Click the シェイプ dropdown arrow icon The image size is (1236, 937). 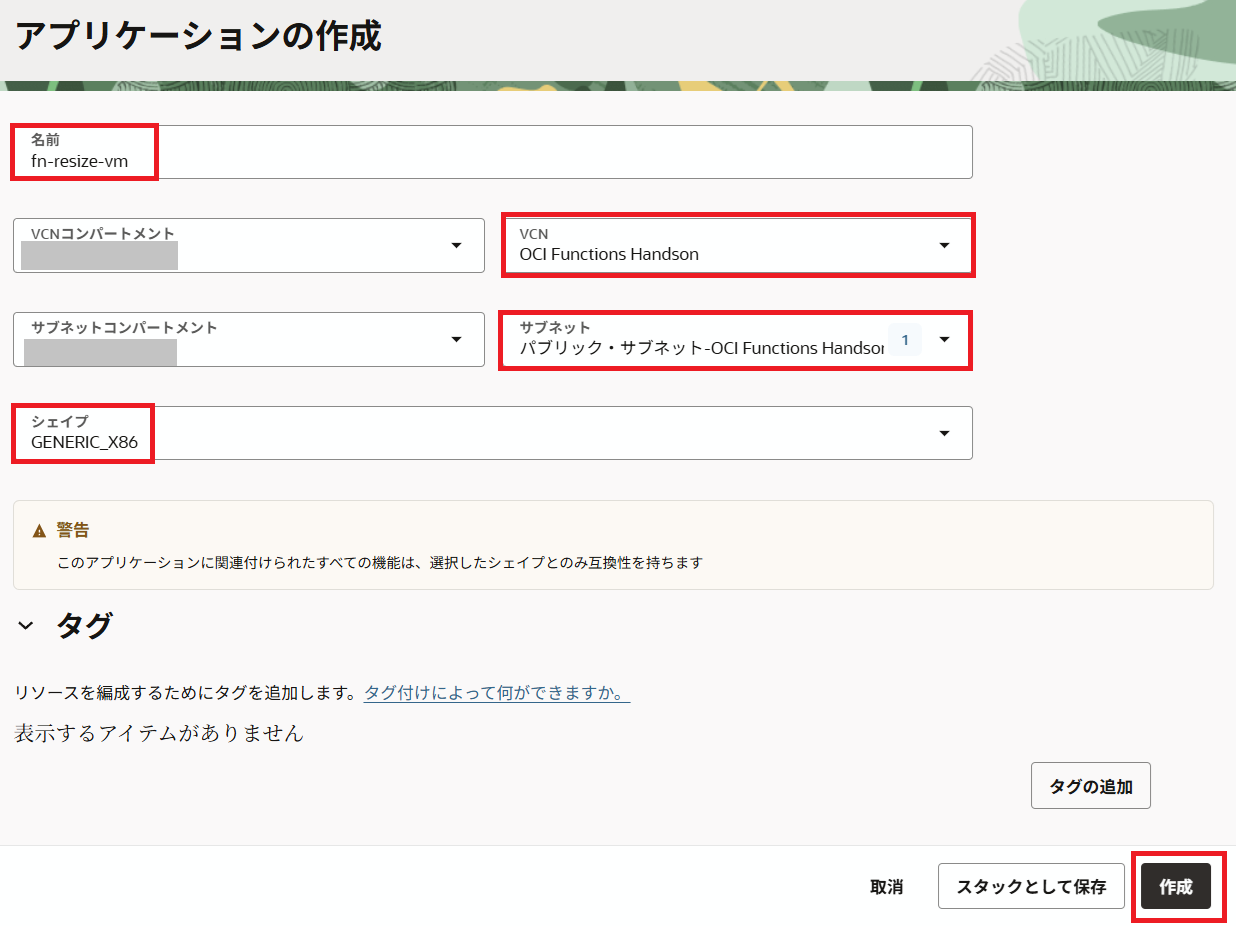[x=944, y=433]
